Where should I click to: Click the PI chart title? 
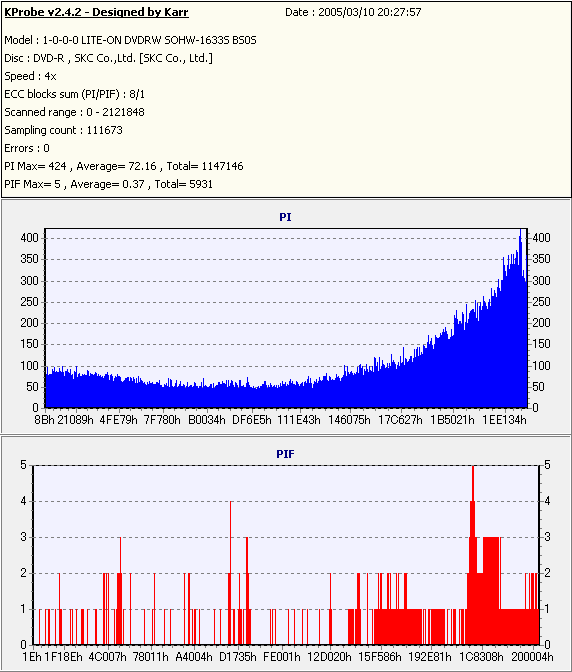point(285,217)
